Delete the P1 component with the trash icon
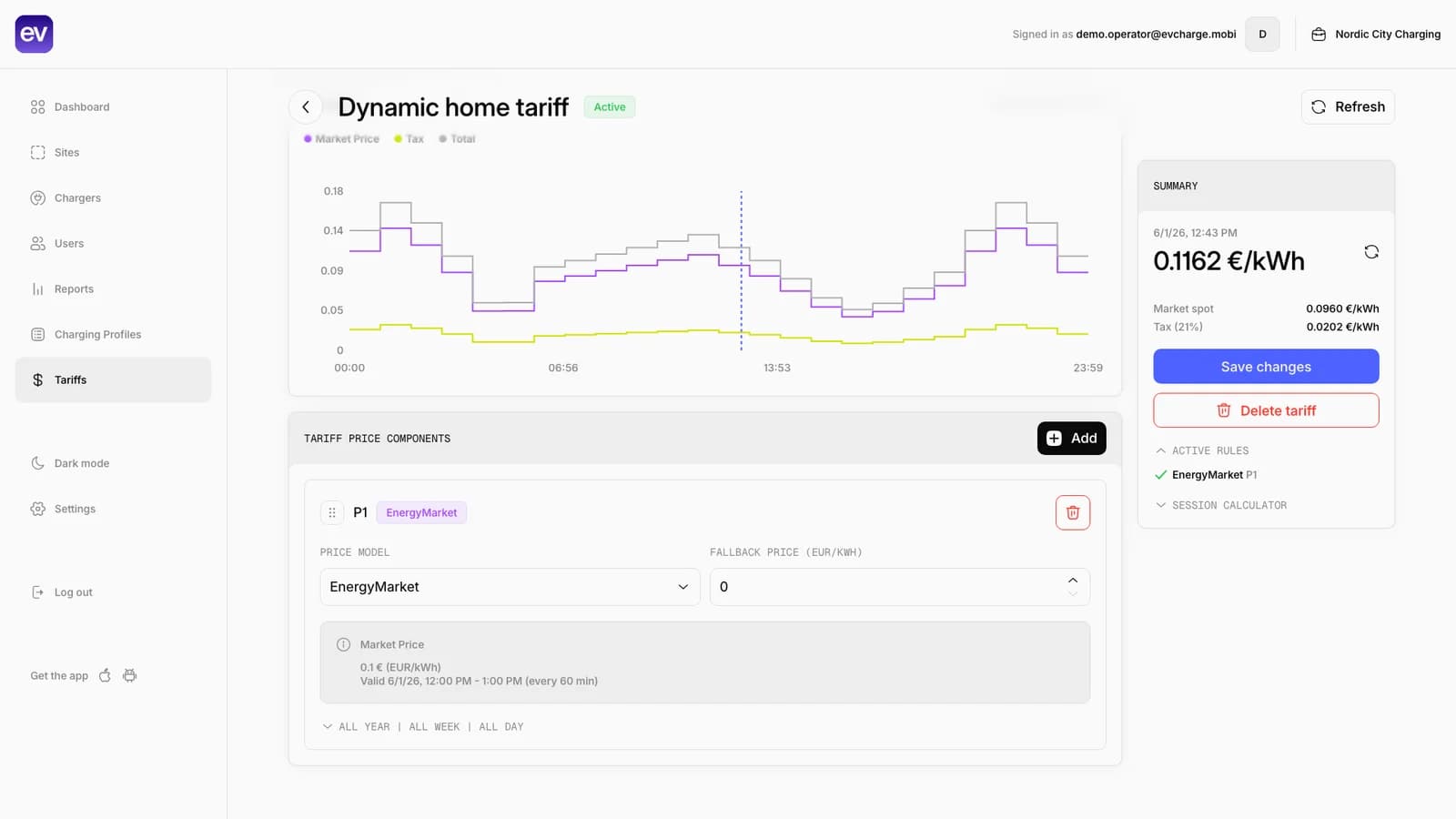Image resolution: width=1456 pixels, height=819 pixels. point(1073,512)
